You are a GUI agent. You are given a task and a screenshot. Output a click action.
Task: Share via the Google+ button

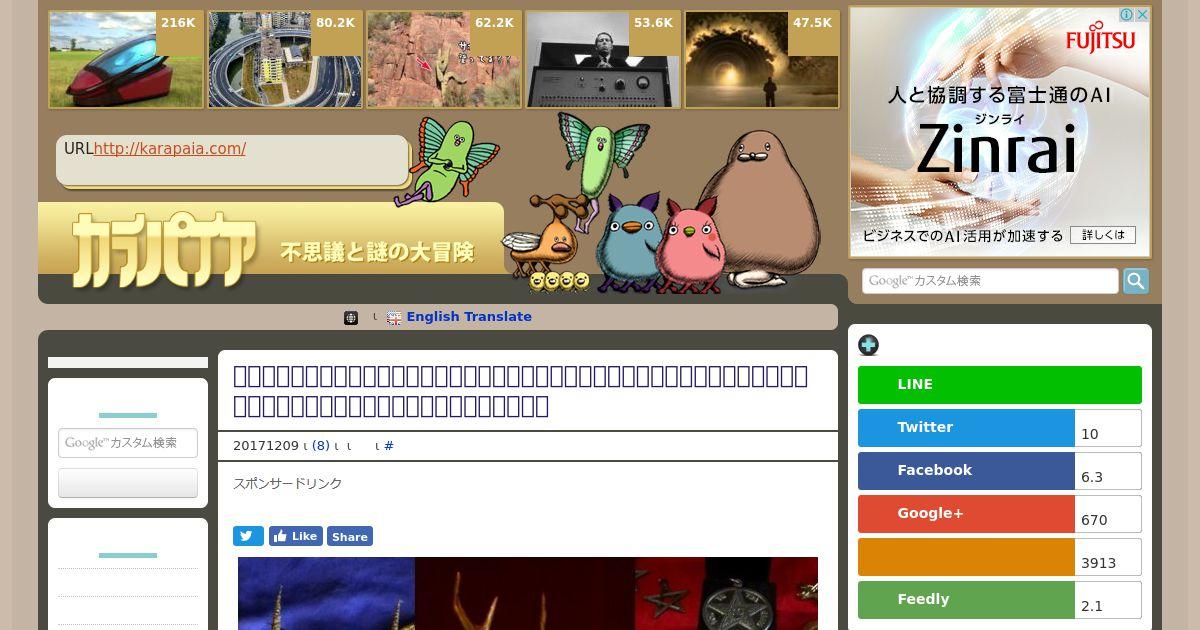[966, 514]
